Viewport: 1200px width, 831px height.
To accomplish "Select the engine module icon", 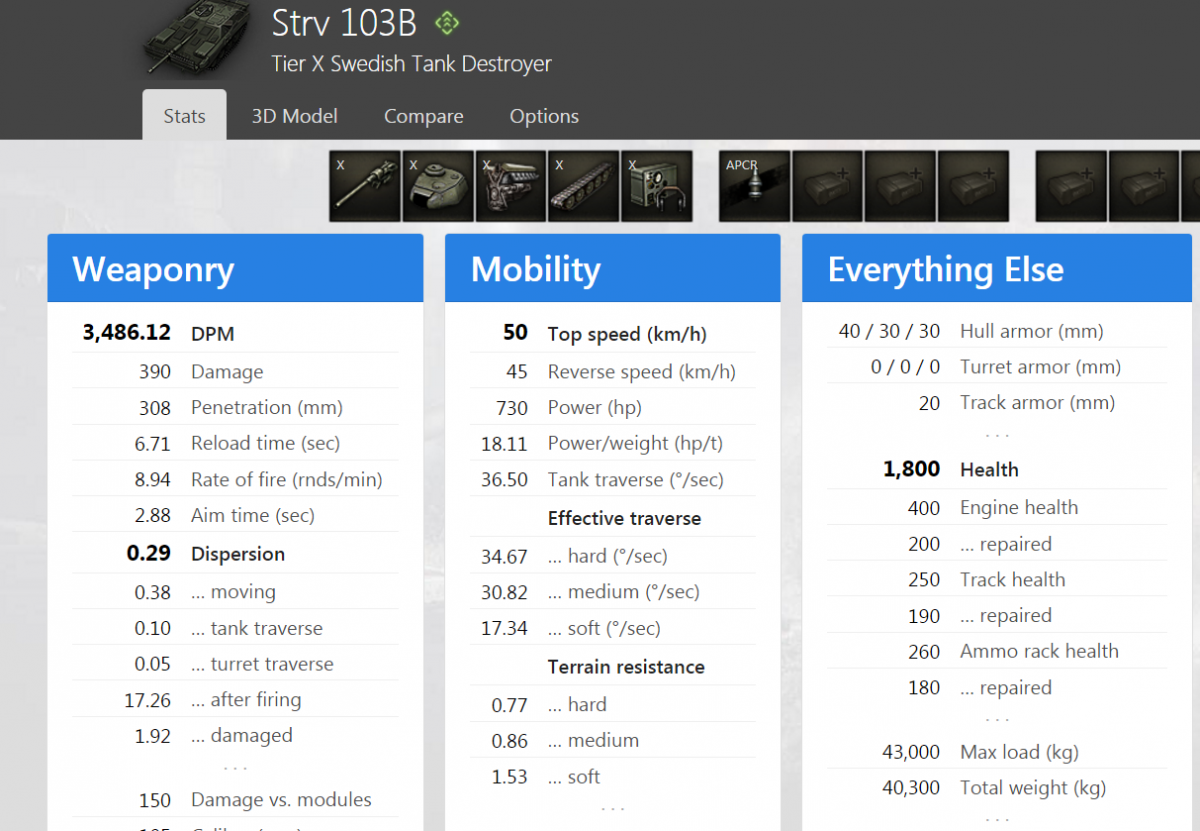I will pyautogui.click(x=511, y=186).
